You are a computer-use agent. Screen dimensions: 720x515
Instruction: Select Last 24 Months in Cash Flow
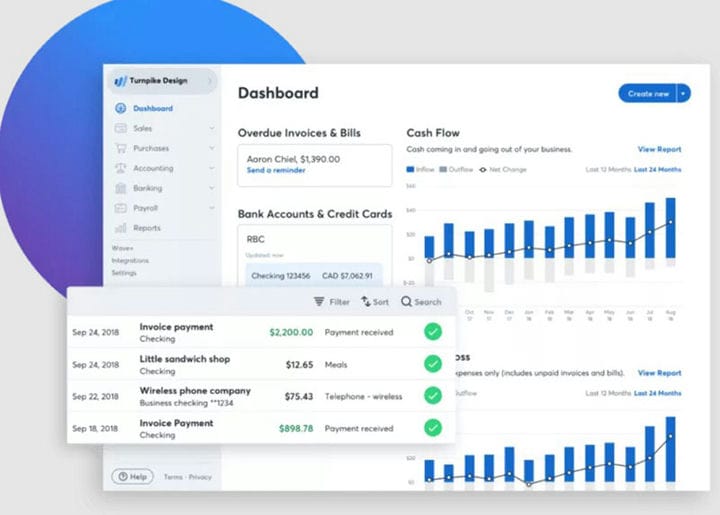pyautogui.click(x=658, y=169)
